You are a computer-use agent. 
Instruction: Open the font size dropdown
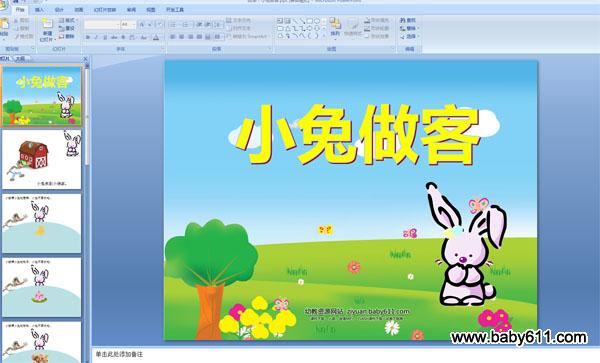[x=134, y=25]
